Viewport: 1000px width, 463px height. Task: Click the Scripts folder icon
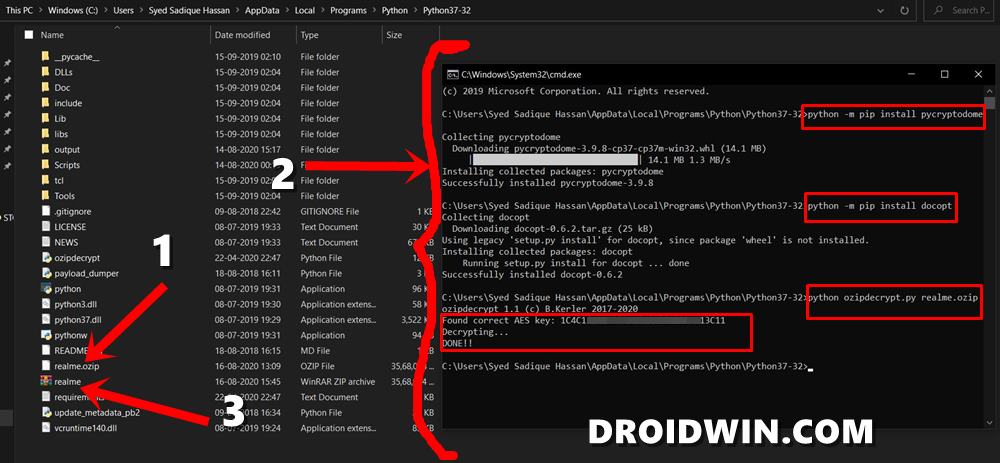45,165
